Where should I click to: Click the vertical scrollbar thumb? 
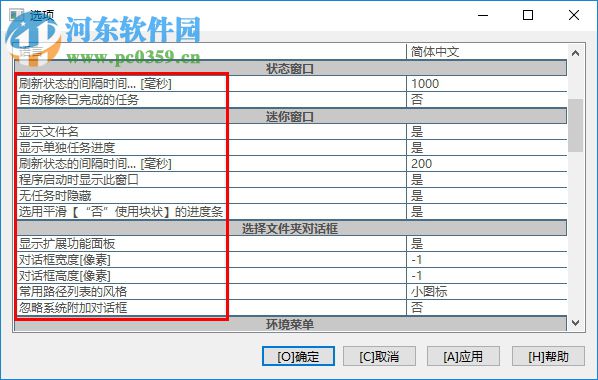pyautogui.click(x=575, y=125)
